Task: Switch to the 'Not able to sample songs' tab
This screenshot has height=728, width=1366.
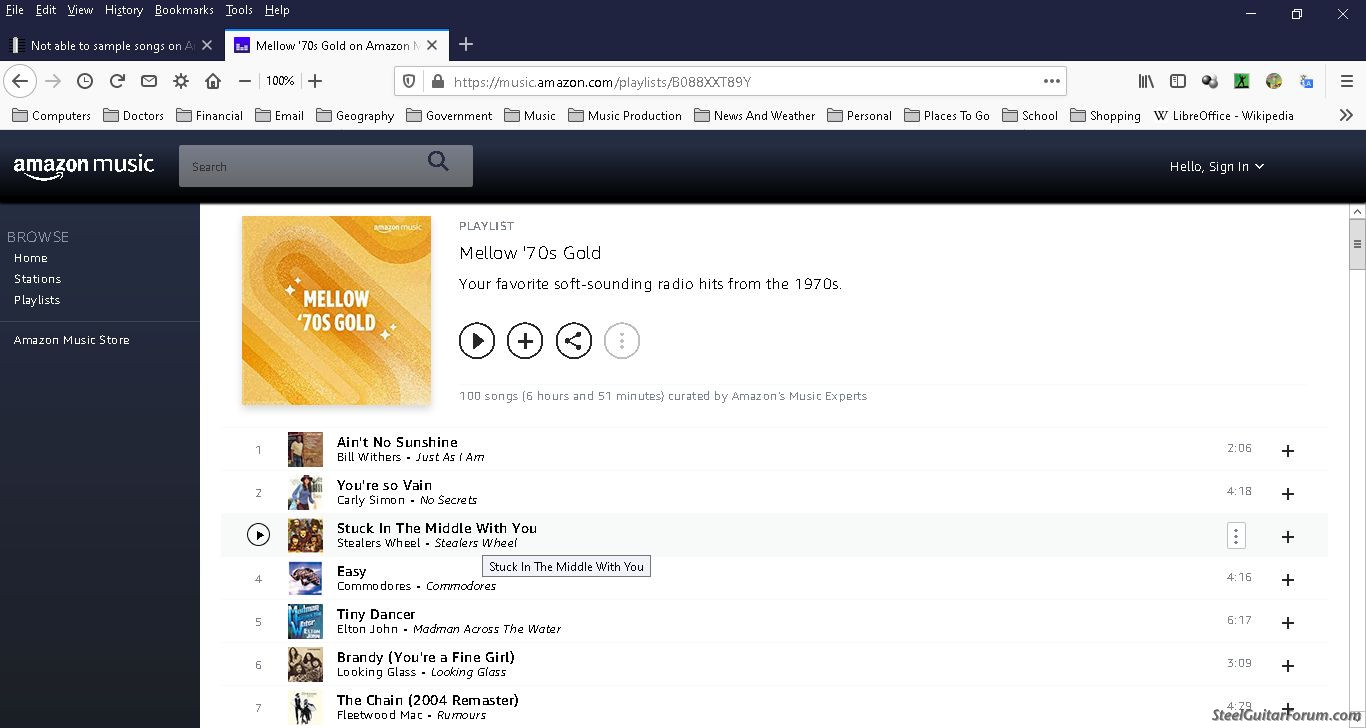Action: pos(105,45)
